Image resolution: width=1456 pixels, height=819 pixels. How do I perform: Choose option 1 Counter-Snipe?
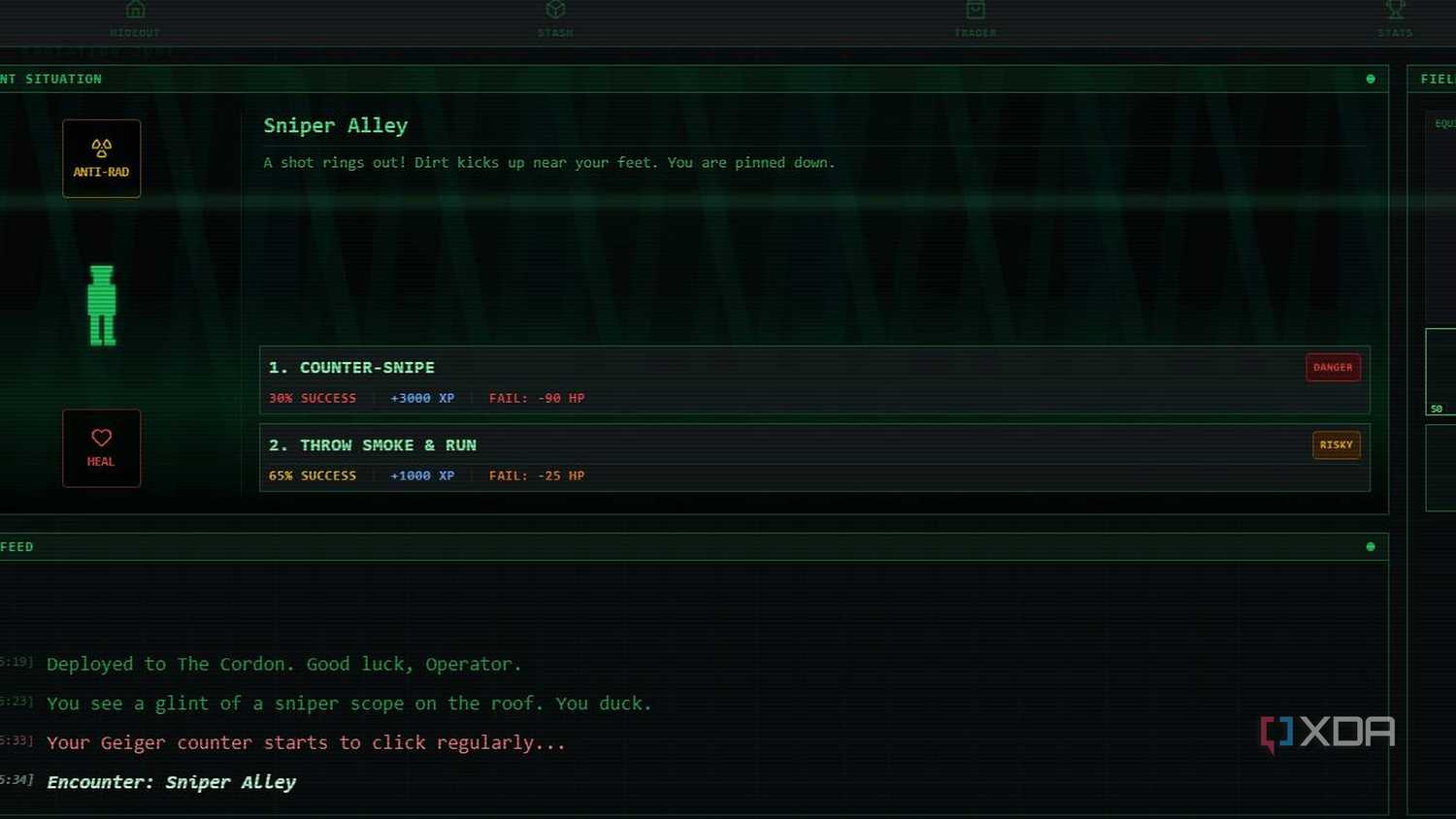coord(814,380)
